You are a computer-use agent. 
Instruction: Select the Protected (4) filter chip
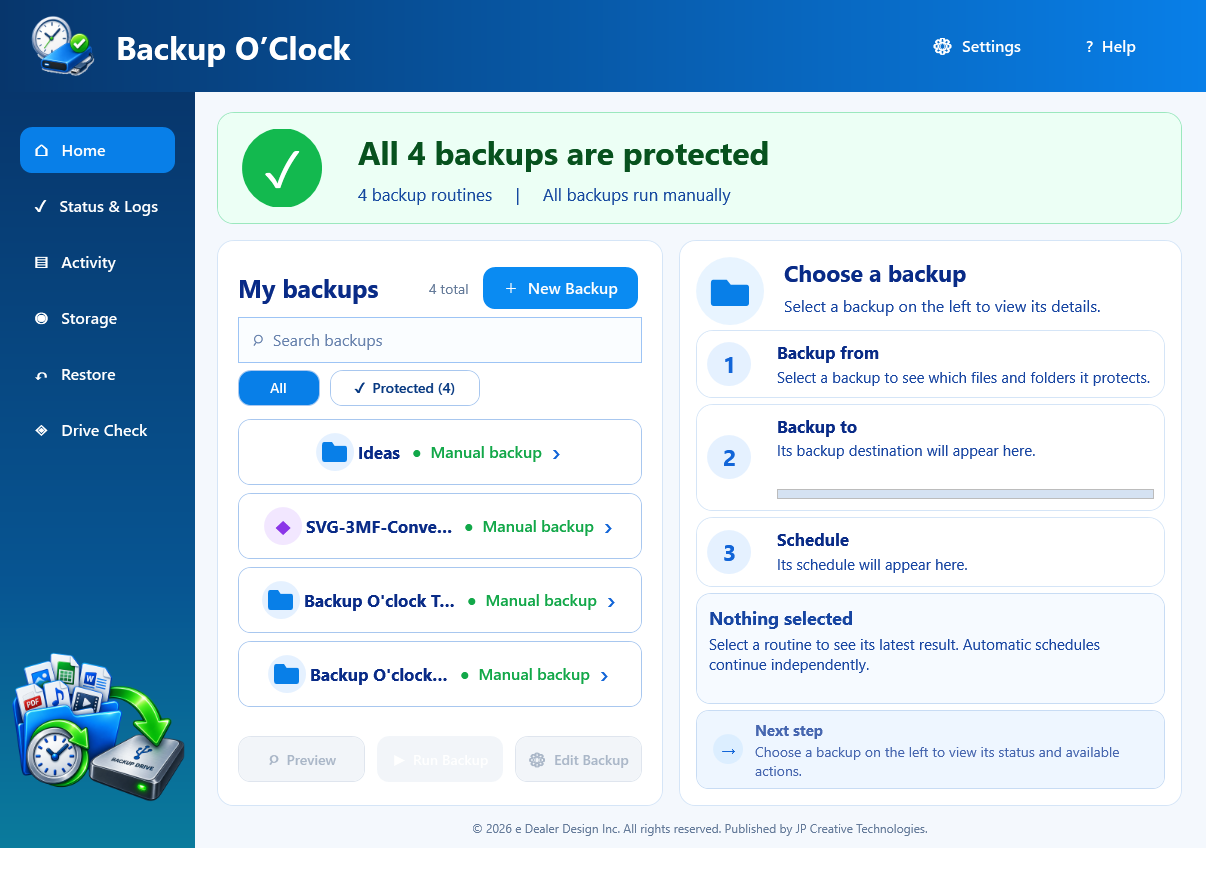click(x=405, y=388)
